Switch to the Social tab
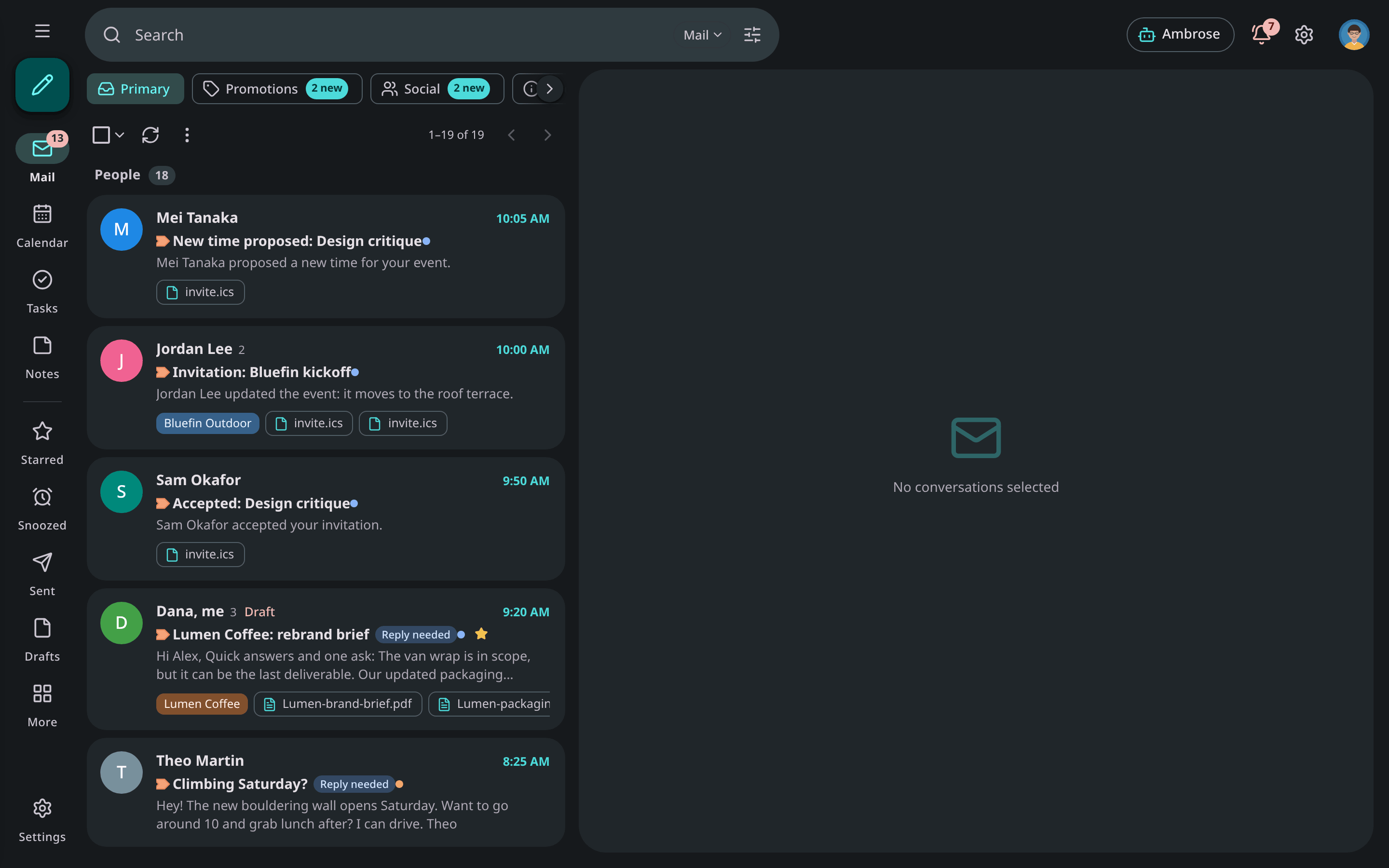The width and height of the screenshot is (1389, 868). coord(437,89)
